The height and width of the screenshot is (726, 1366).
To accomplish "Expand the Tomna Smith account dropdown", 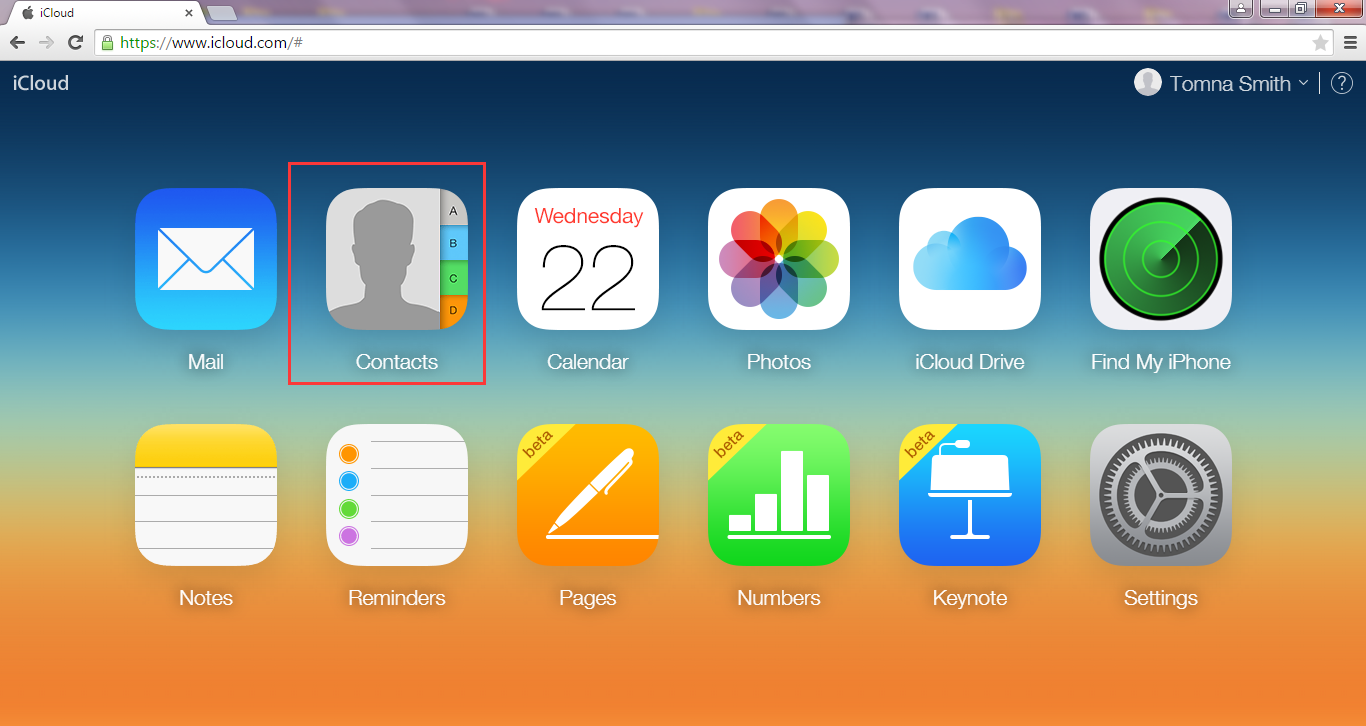I will [1302, 84].
